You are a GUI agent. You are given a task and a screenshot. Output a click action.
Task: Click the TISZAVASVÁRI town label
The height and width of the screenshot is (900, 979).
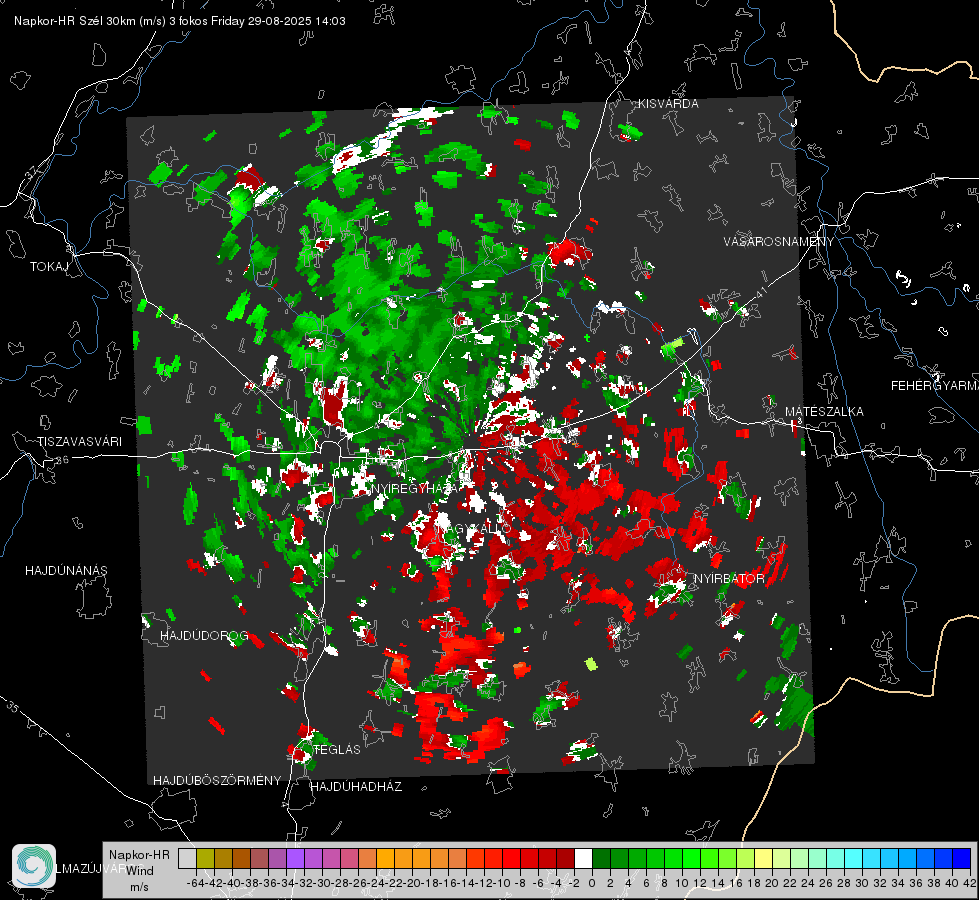[79, 442]
